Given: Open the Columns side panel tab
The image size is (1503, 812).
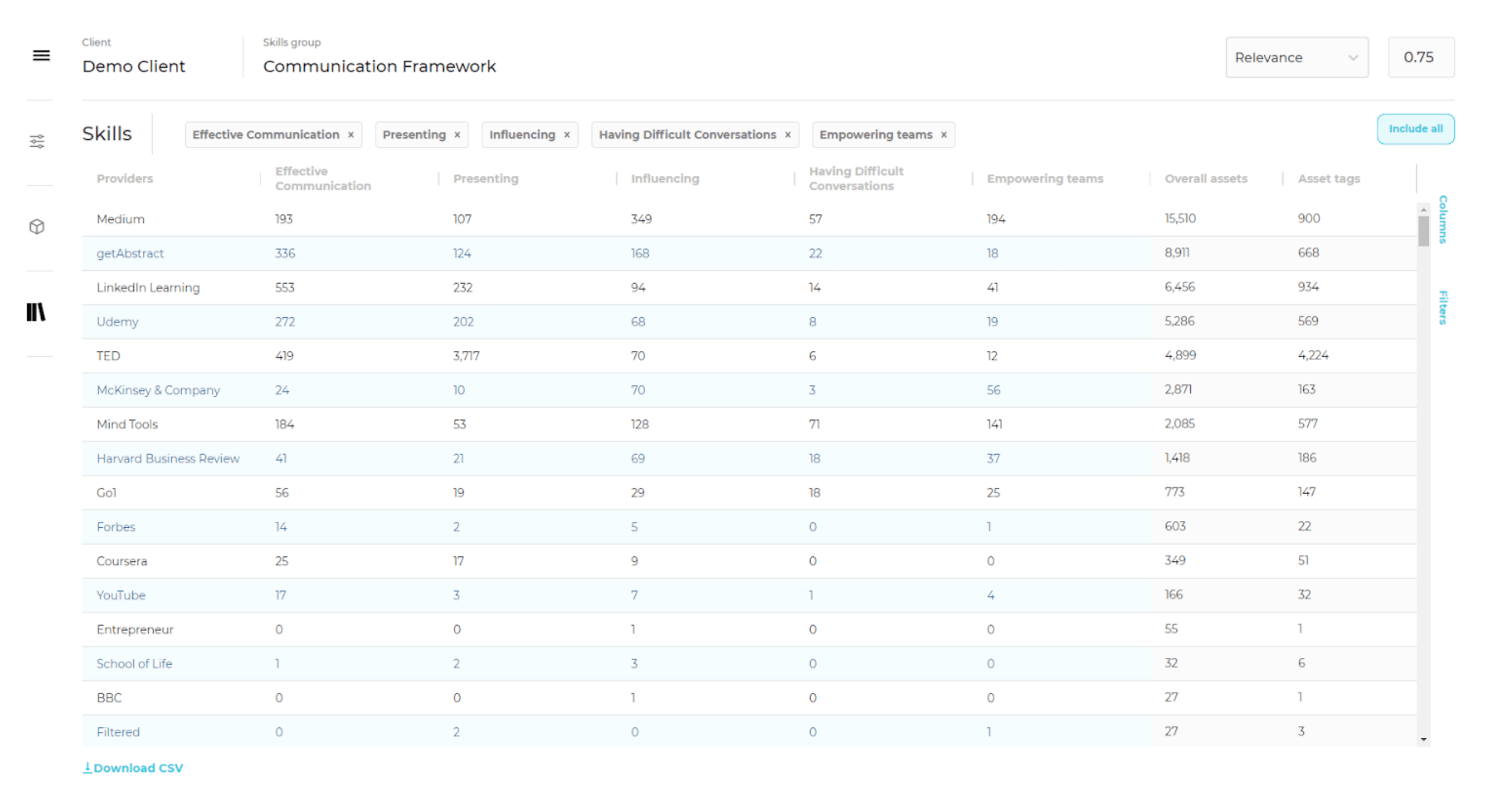Looking at the screenshot, I should pos(1442,219).
